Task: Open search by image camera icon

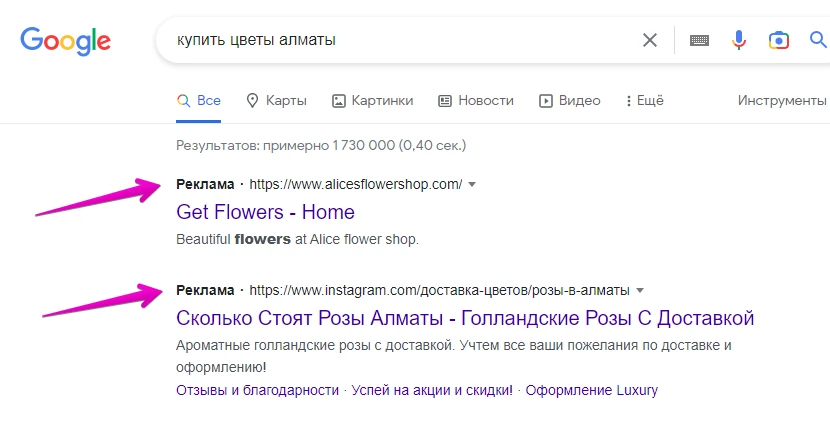Action: click(x=778, y=40)
